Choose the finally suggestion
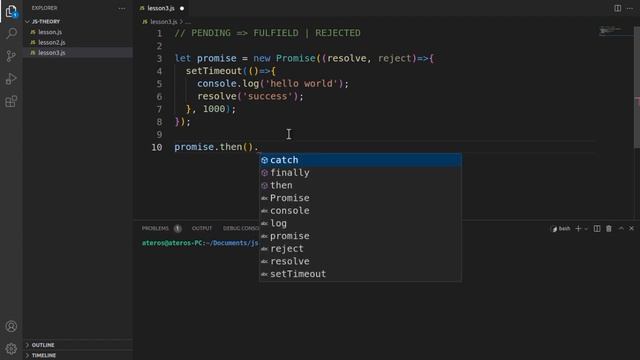Viewport: 640px width, 360px height. point(360,173)
